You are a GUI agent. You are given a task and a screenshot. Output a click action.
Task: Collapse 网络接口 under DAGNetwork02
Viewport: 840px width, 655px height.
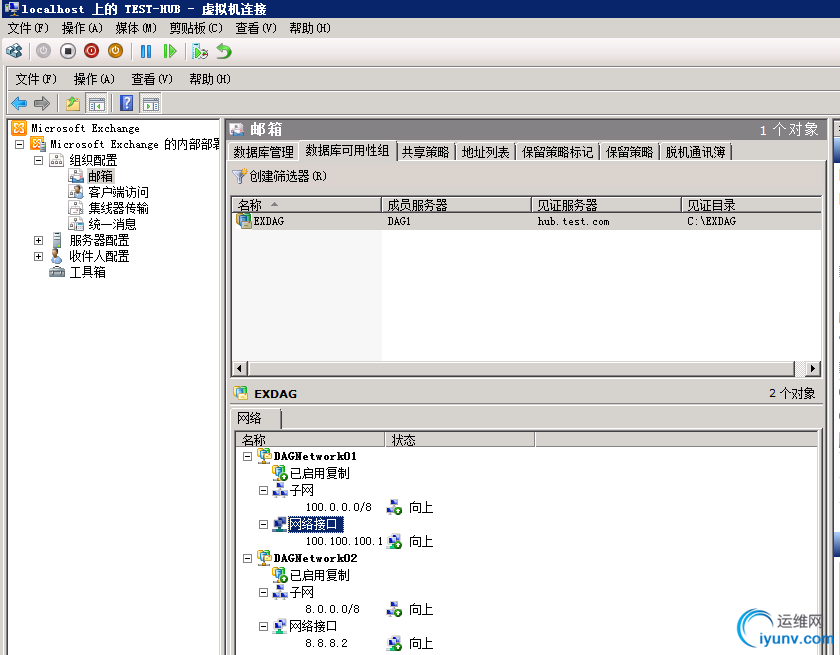263,626
